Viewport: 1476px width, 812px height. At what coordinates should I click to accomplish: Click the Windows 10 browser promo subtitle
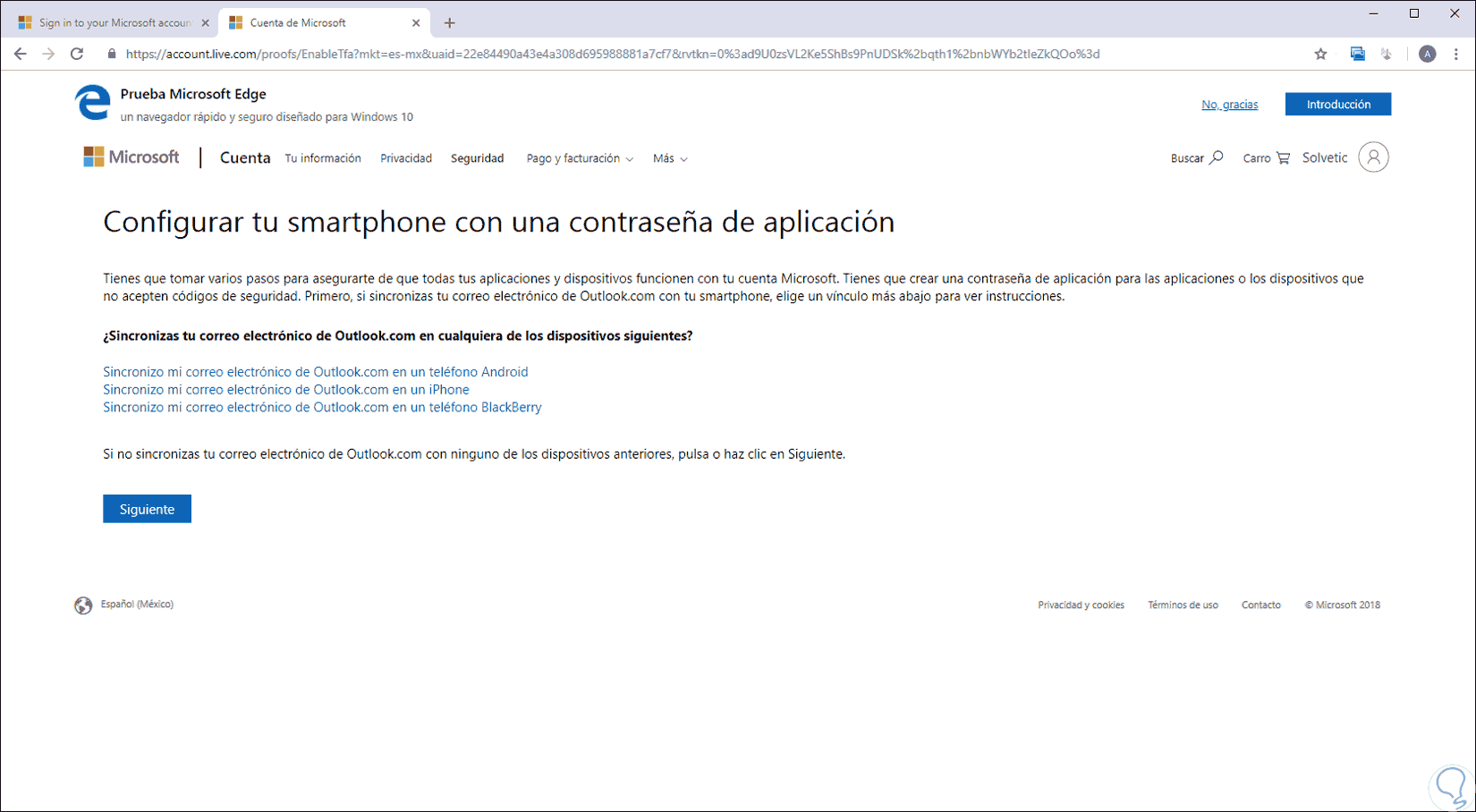point(267,117)
